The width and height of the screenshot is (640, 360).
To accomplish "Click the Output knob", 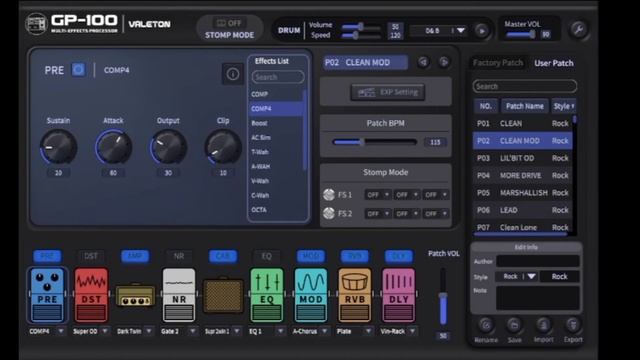I will pos(168,147).
